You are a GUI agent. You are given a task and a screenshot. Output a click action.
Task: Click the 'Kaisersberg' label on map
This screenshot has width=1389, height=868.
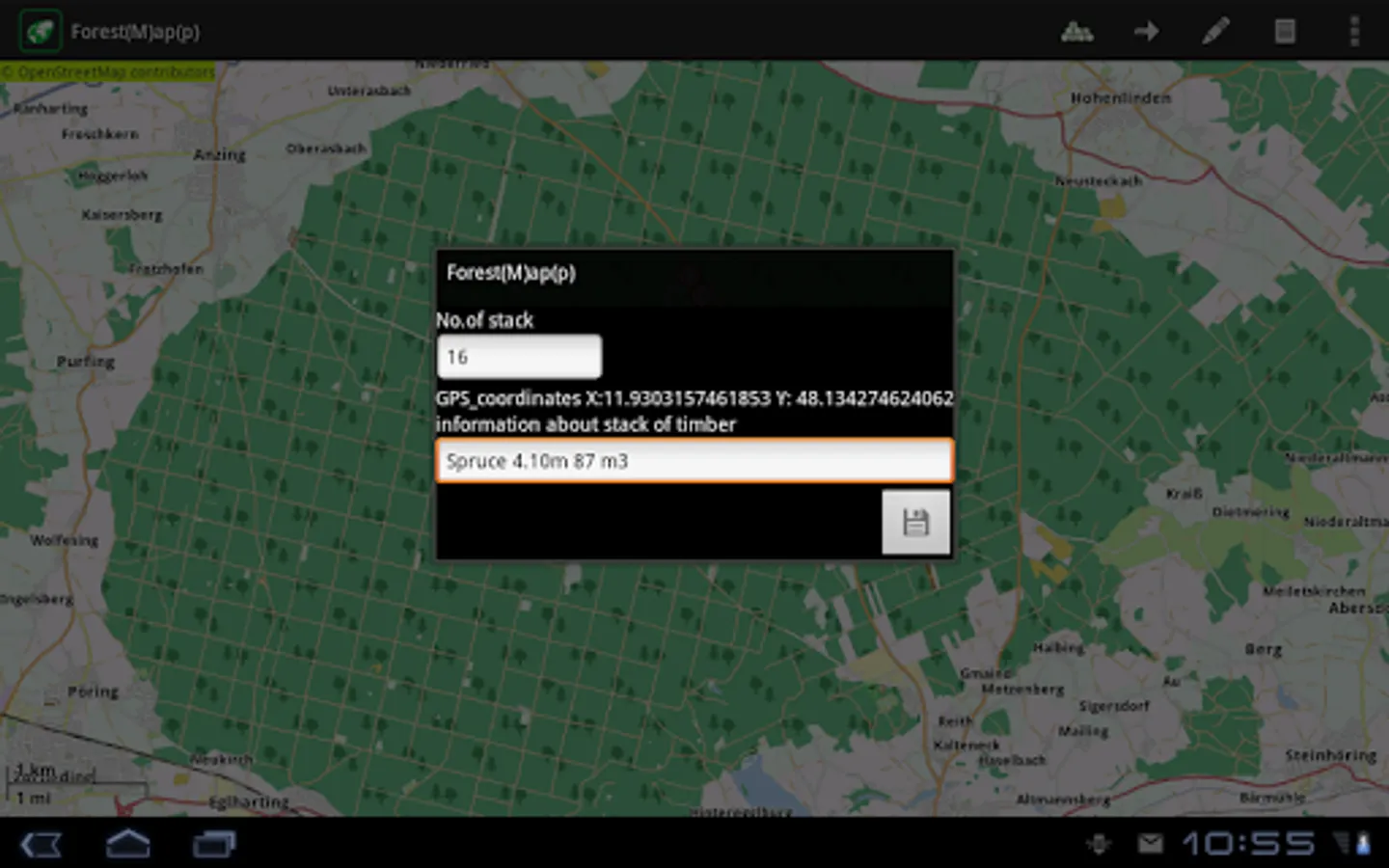(122, 214)
